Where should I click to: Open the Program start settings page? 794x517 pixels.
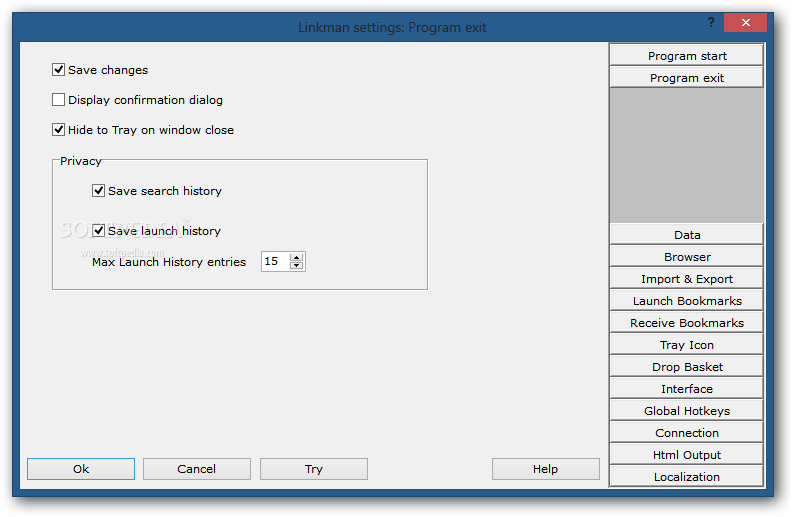687,56
